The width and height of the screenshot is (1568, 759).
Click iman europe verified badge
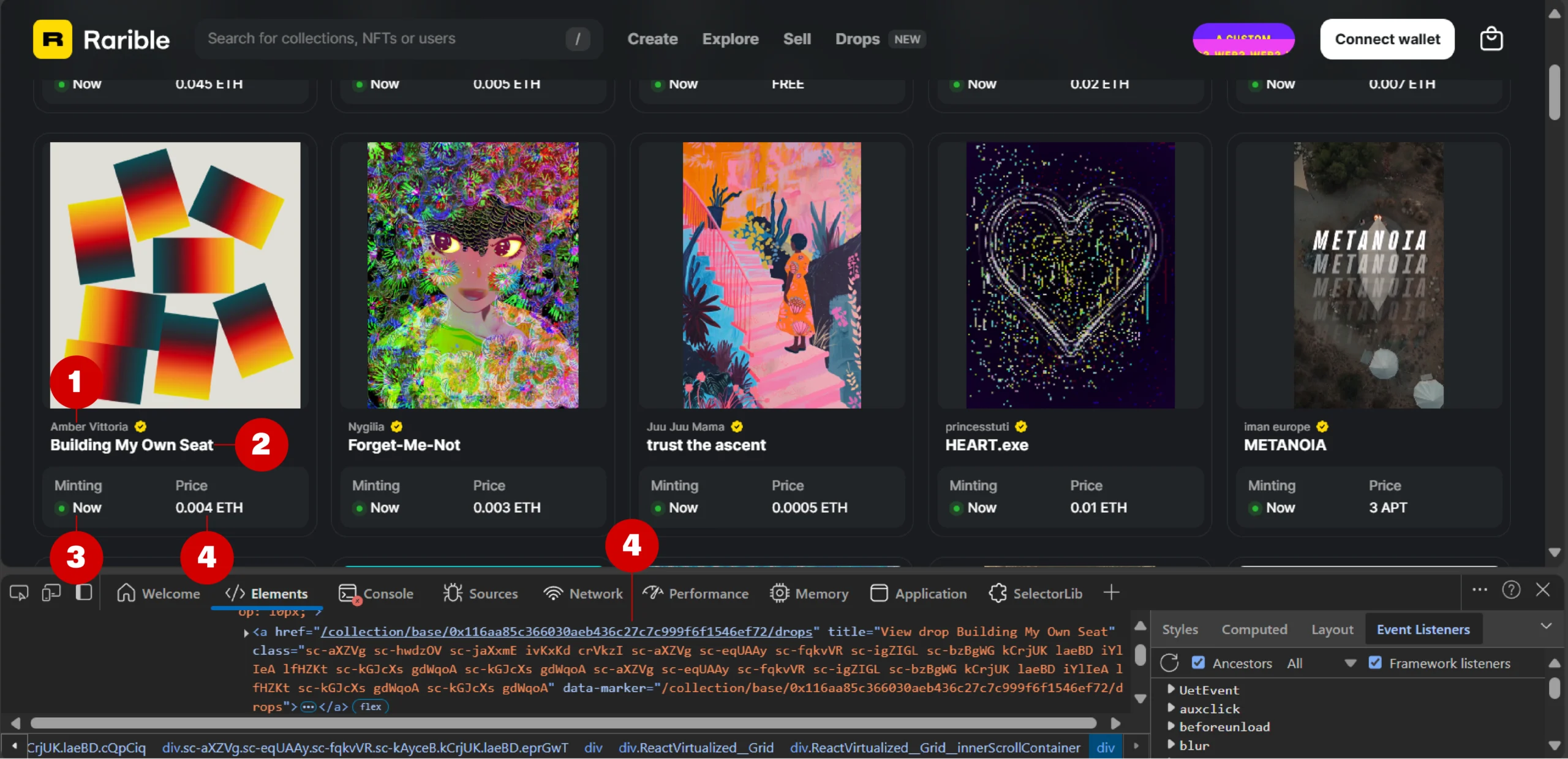pyautogui.click(x=1322, y=426)
